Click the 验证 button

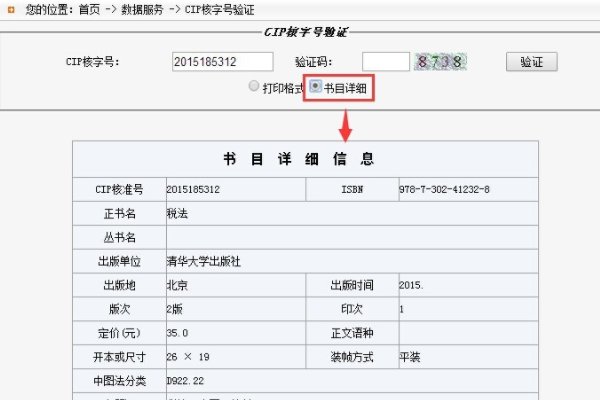[x=532, y=62]
